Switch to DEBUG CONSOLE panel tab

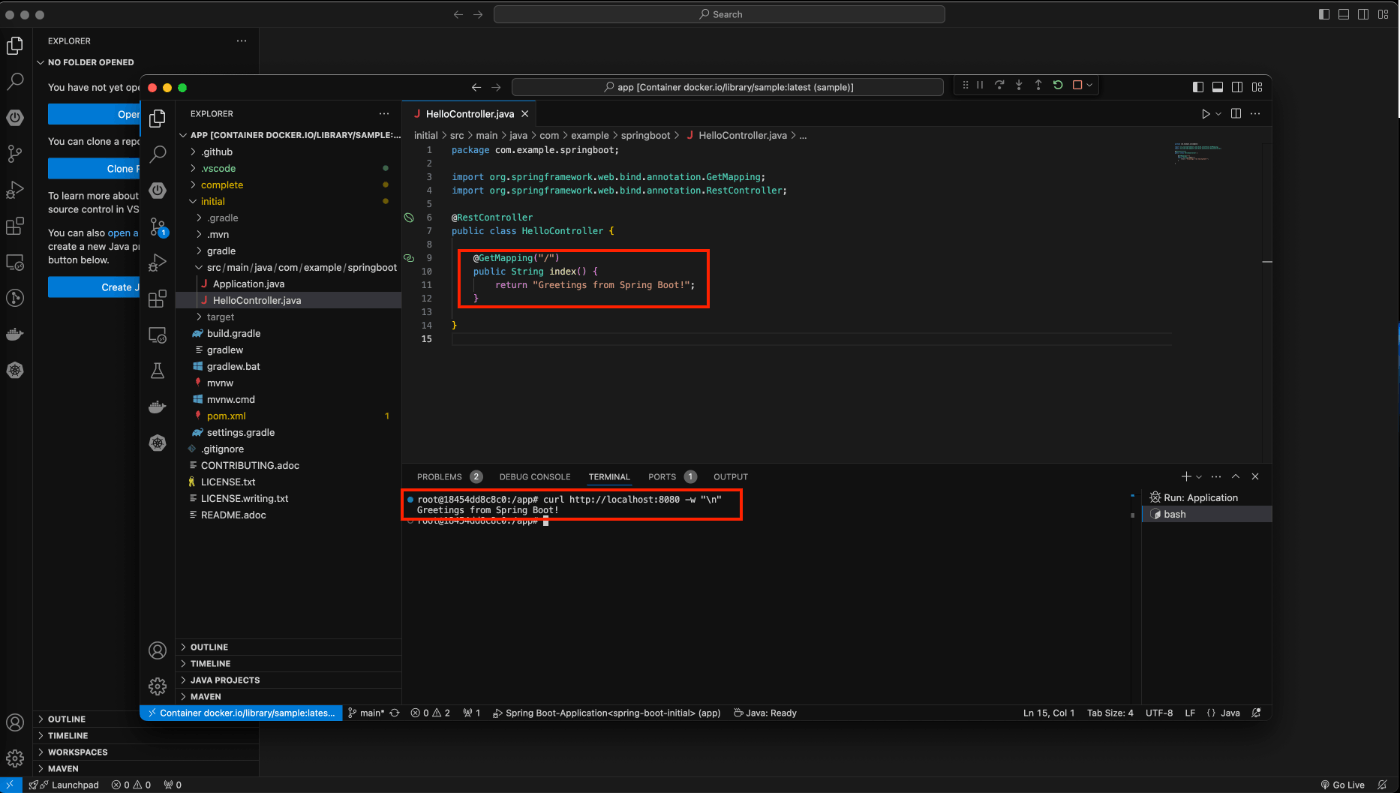click(x=535, y=477)
